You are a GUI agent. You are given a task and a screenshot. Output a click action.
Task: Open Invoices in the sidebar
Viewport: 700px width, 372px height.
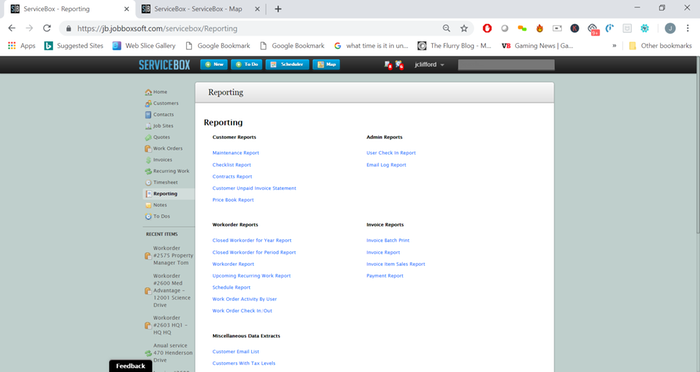click(x=158, y=160)
